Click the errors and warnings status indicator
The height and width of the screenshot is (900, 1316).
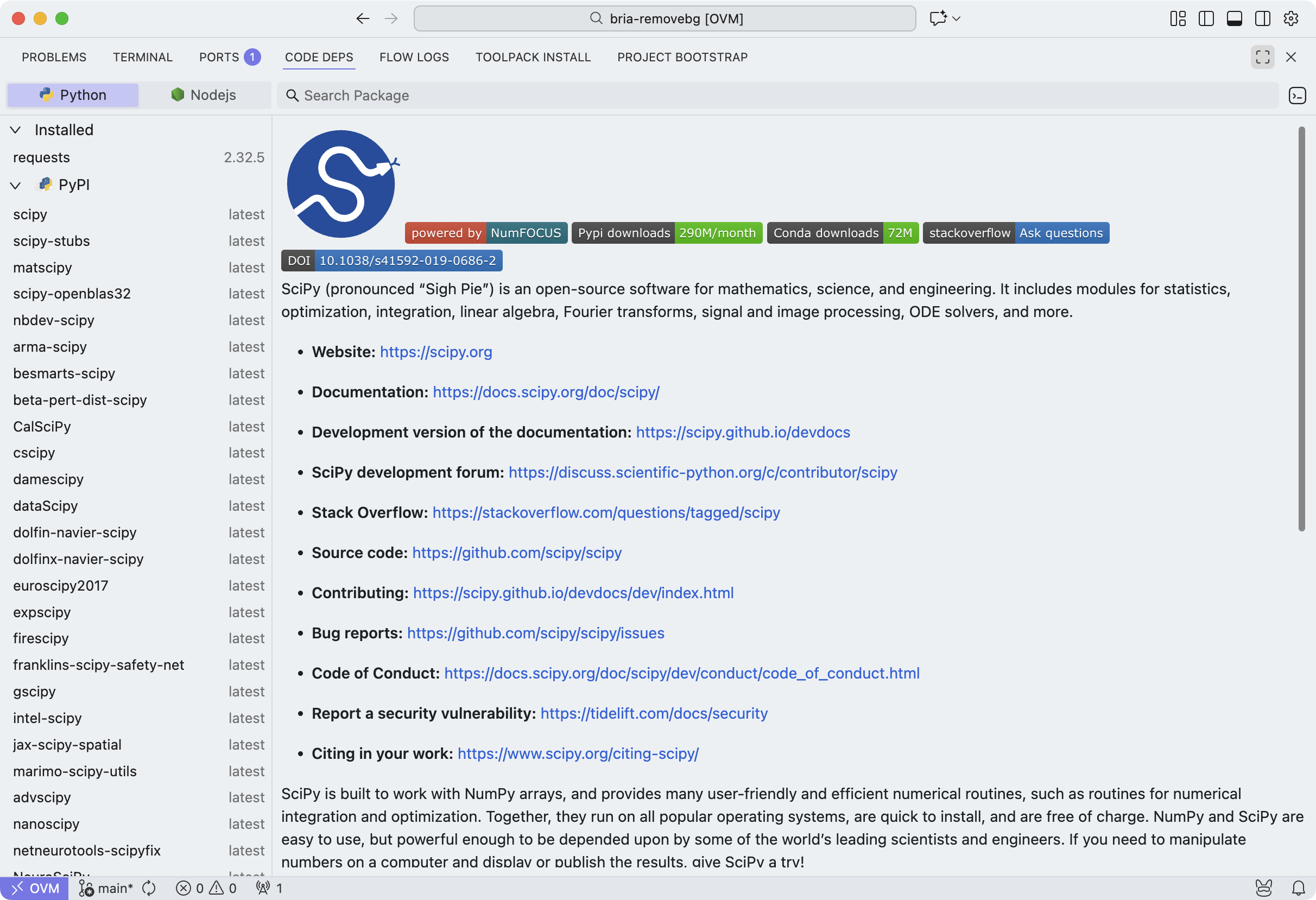pos(207,888)
